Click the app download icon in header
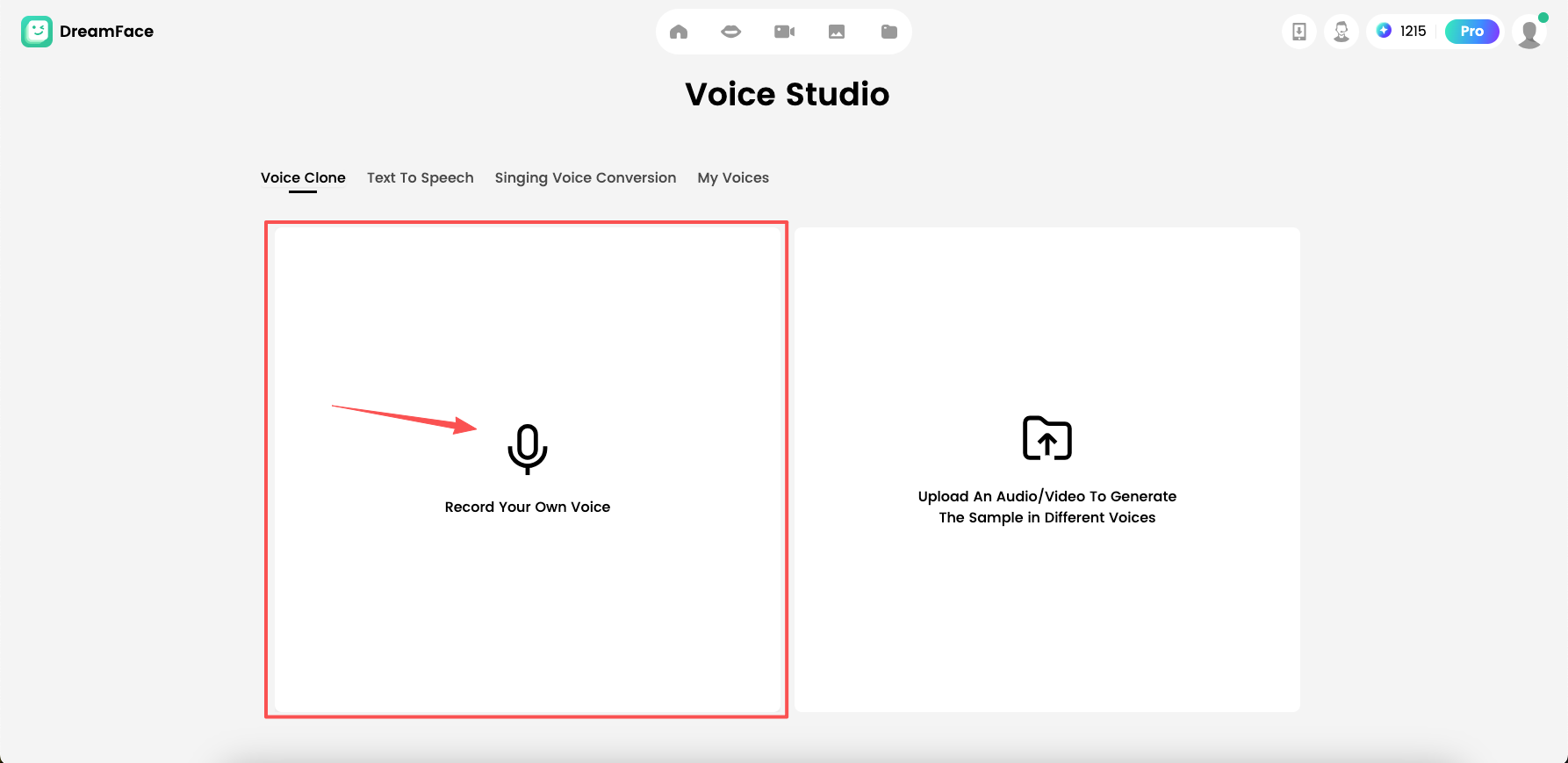Viewport: 1568px width, 763px height. (x=1299, y=32)
